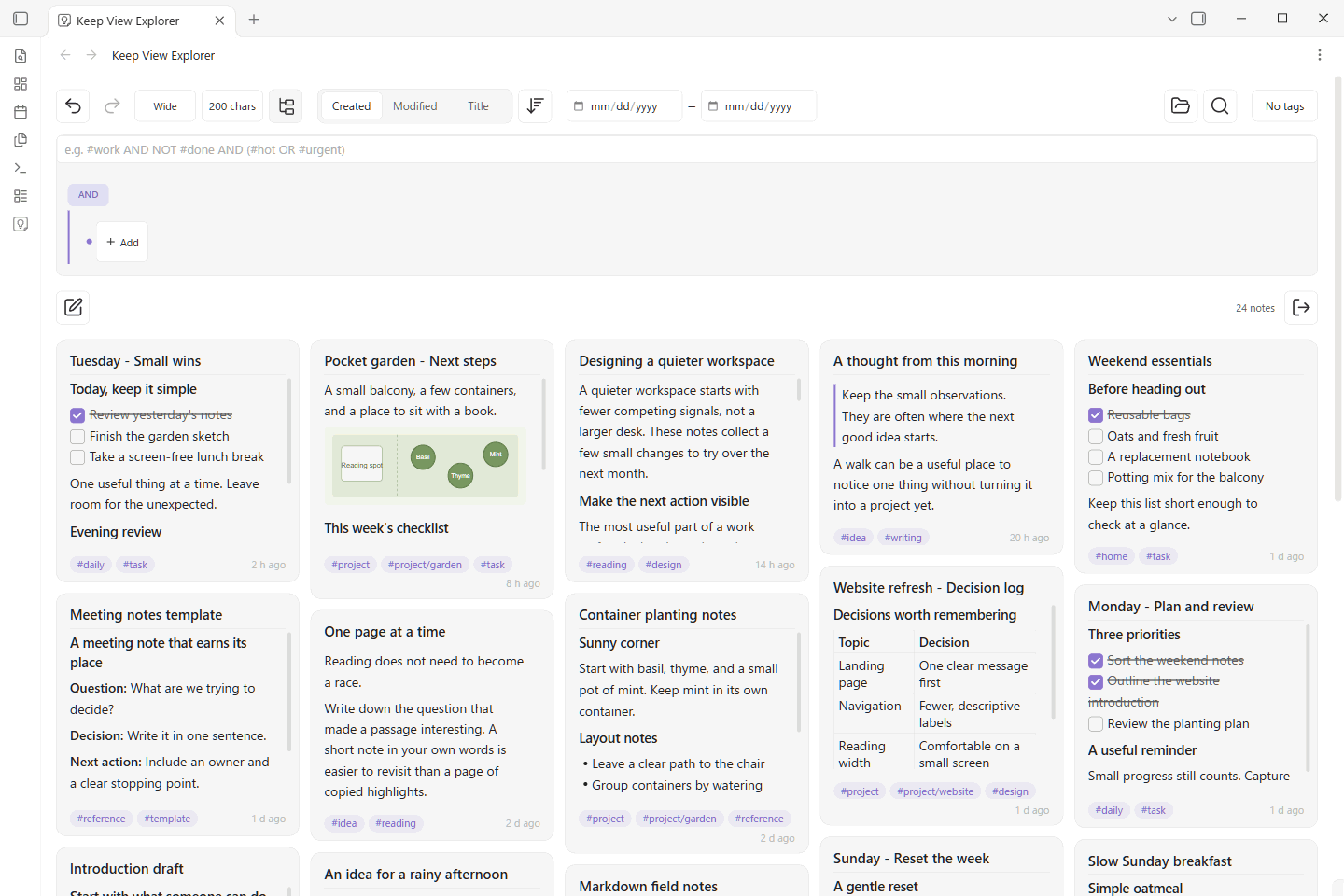1344x896 pixels.
Task: Click the undo arrow button
Action: tap(73, 106)
